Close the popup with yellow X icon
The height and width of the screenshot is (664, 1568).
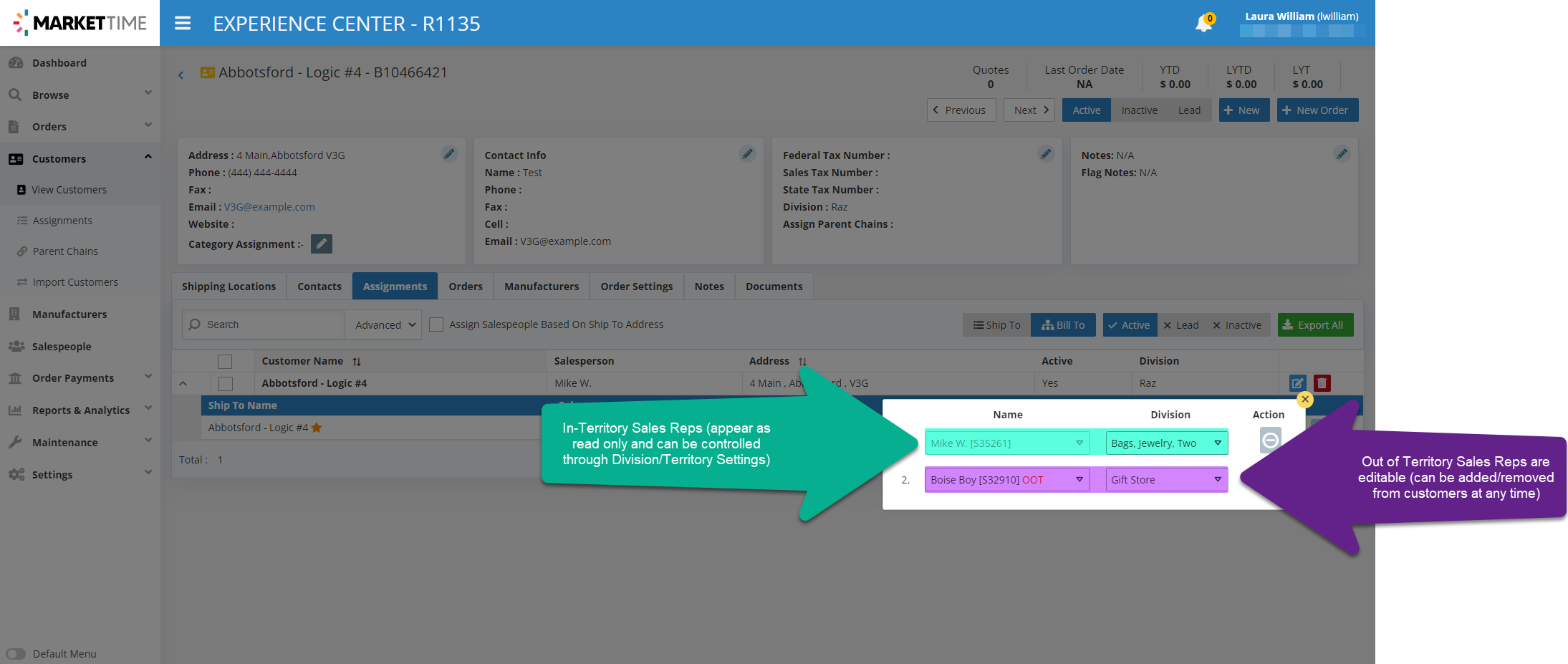pyautogui.click(x=1305, y=399)
